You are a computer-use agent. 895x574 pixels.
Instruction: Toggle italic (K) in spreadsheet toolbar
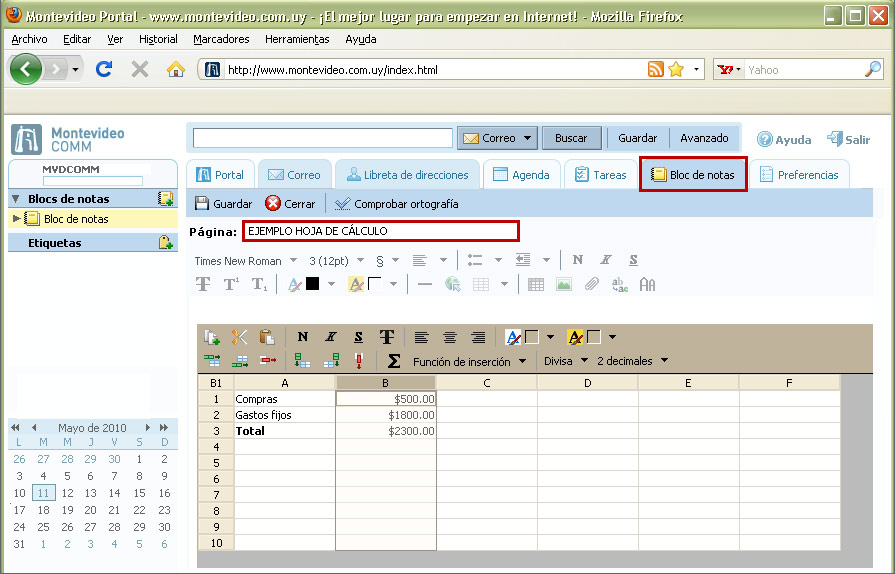pyautogui.click(x=330, y=338)
